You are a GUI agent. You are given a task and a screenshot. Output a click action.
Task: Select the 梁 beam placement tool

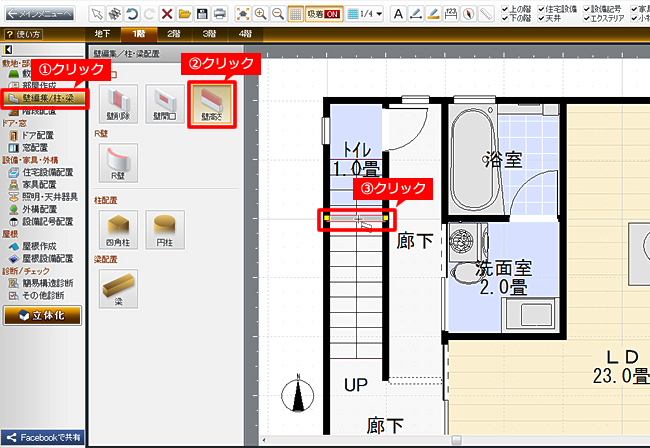click(x=119, y=289)
